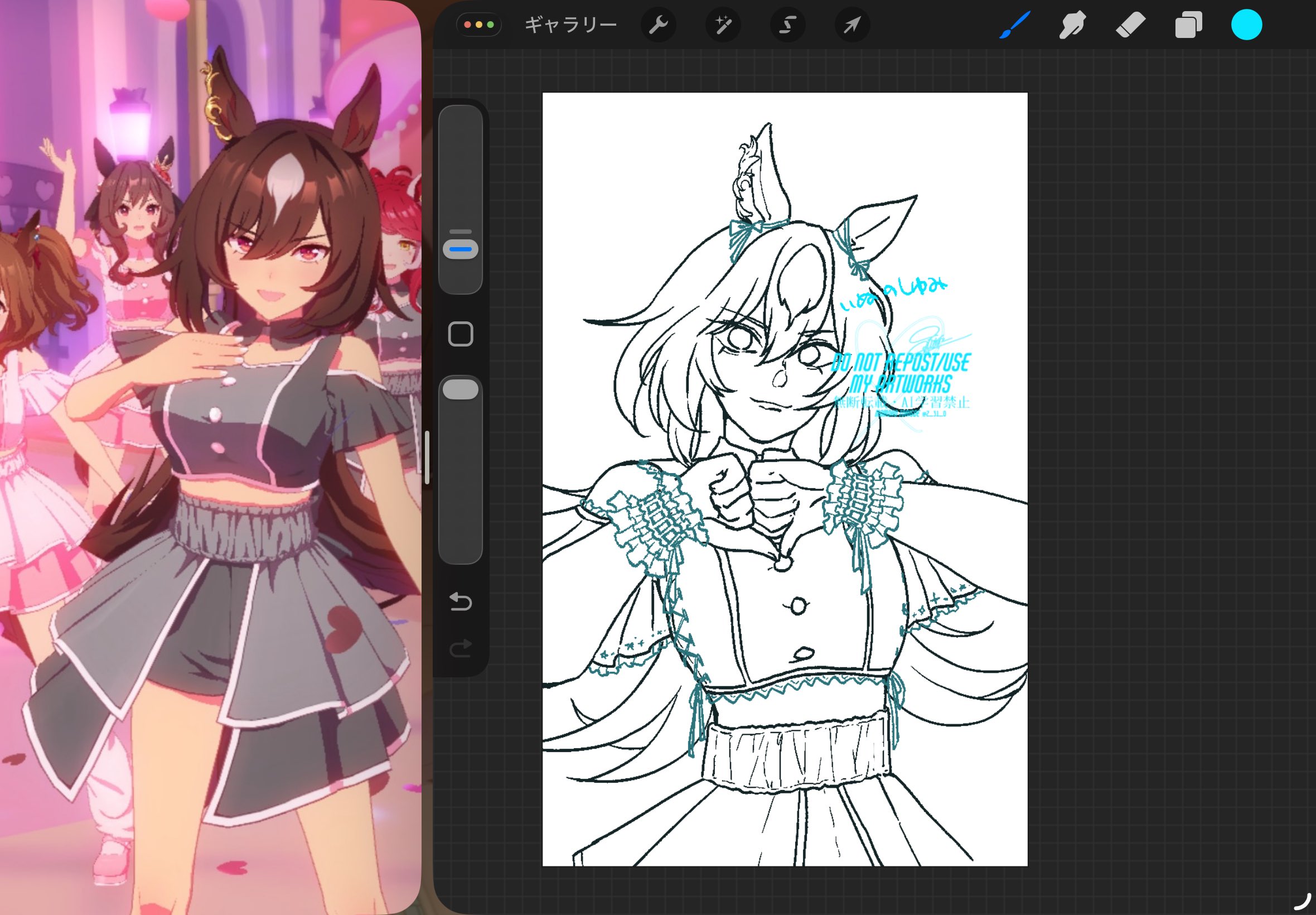Viewport: 1316px width, 915px height.
Task: Select the Eraser tool
Action: (1130, 25)
